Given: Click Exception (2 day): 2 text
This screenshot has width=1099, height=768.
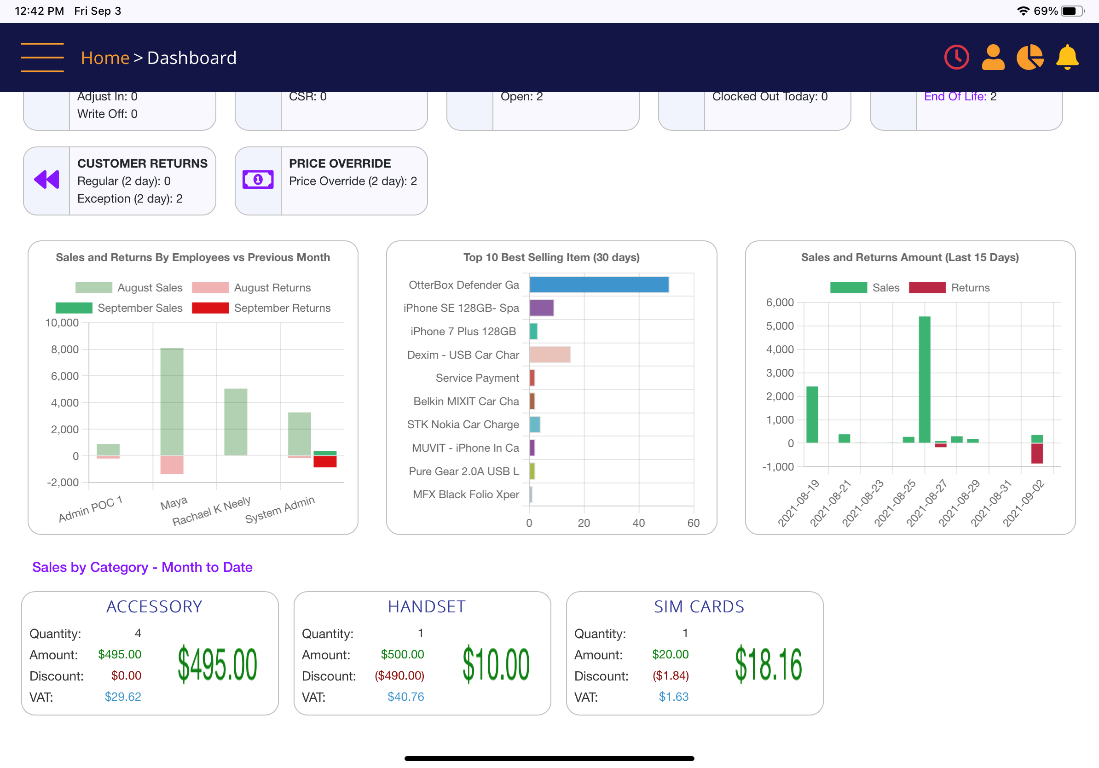Looking at the screenshot, I should [130, 199].
